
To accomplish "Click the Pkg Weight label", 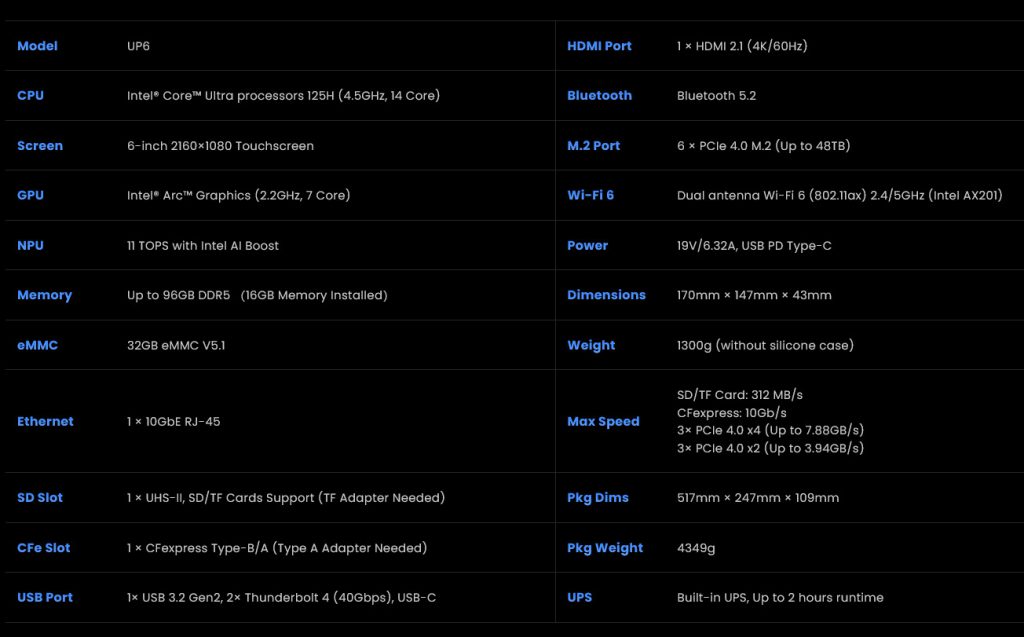I will (x=605, y=548).
